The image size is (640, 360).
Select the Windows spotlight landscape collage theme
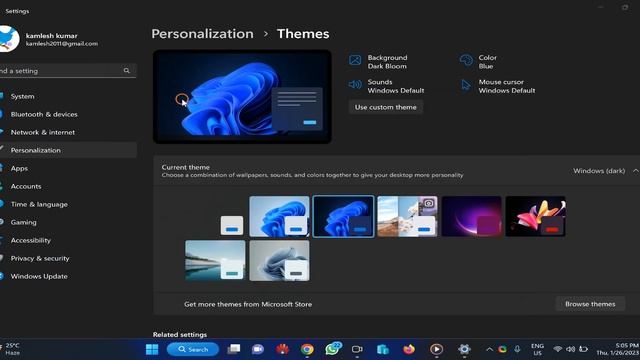pyautogui.click(x=407, y=216)
